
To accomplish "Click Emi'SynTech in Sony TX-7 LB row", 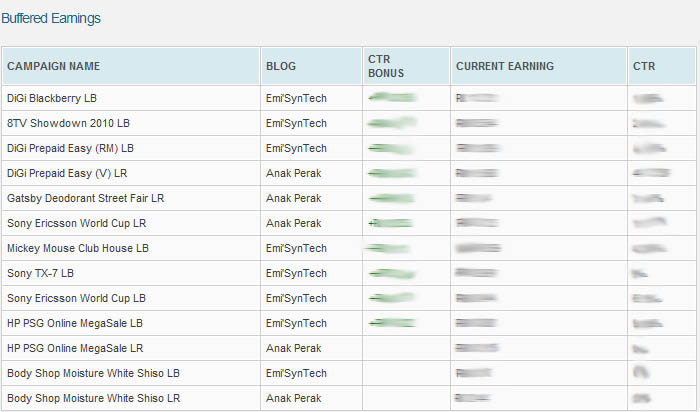I will pyautogui.click(x=296, y=273).
